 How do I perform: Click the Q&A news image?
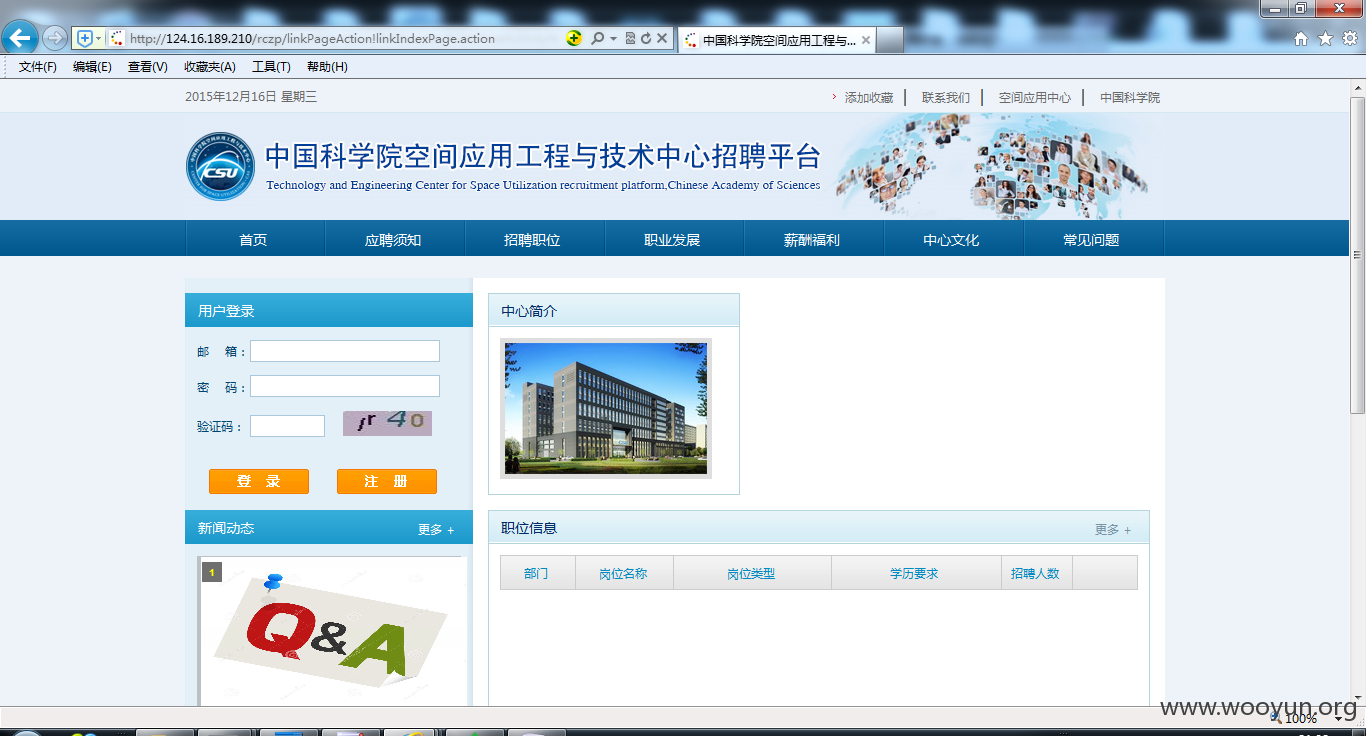point(331,632)
